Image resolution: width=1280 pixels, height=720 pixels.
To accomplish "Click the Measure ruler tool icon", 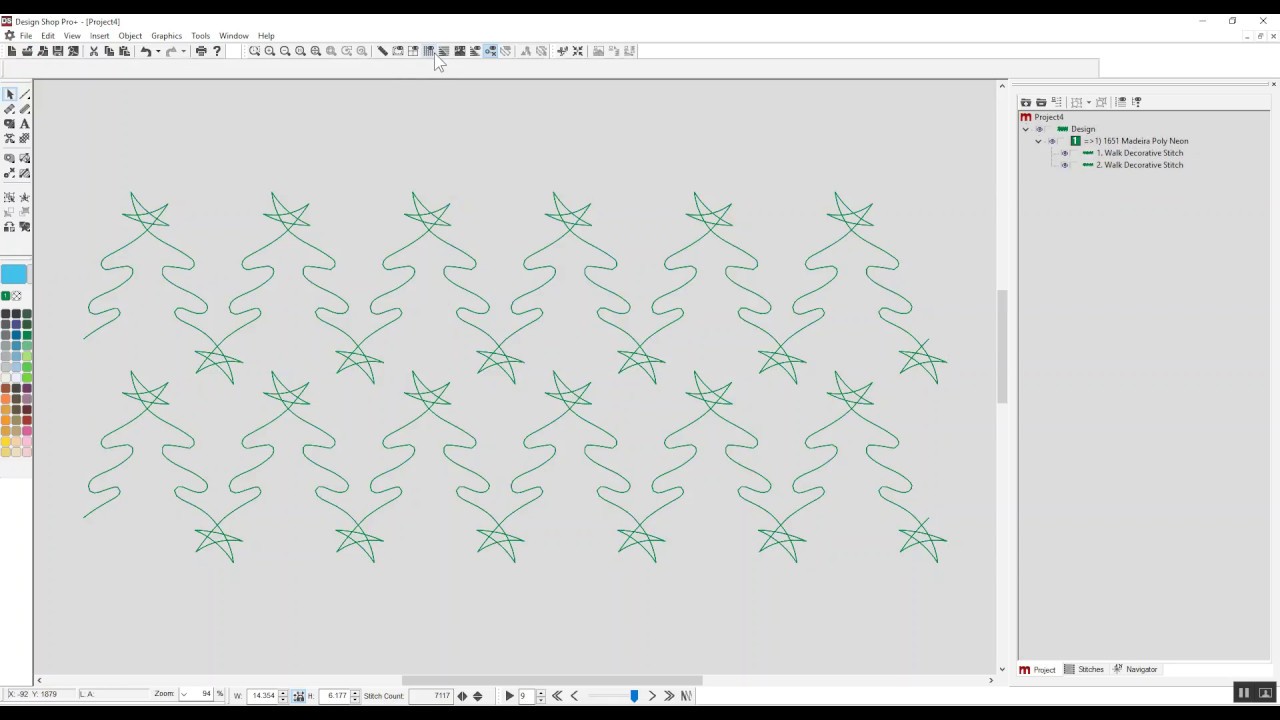I will (x=382, y=51).
